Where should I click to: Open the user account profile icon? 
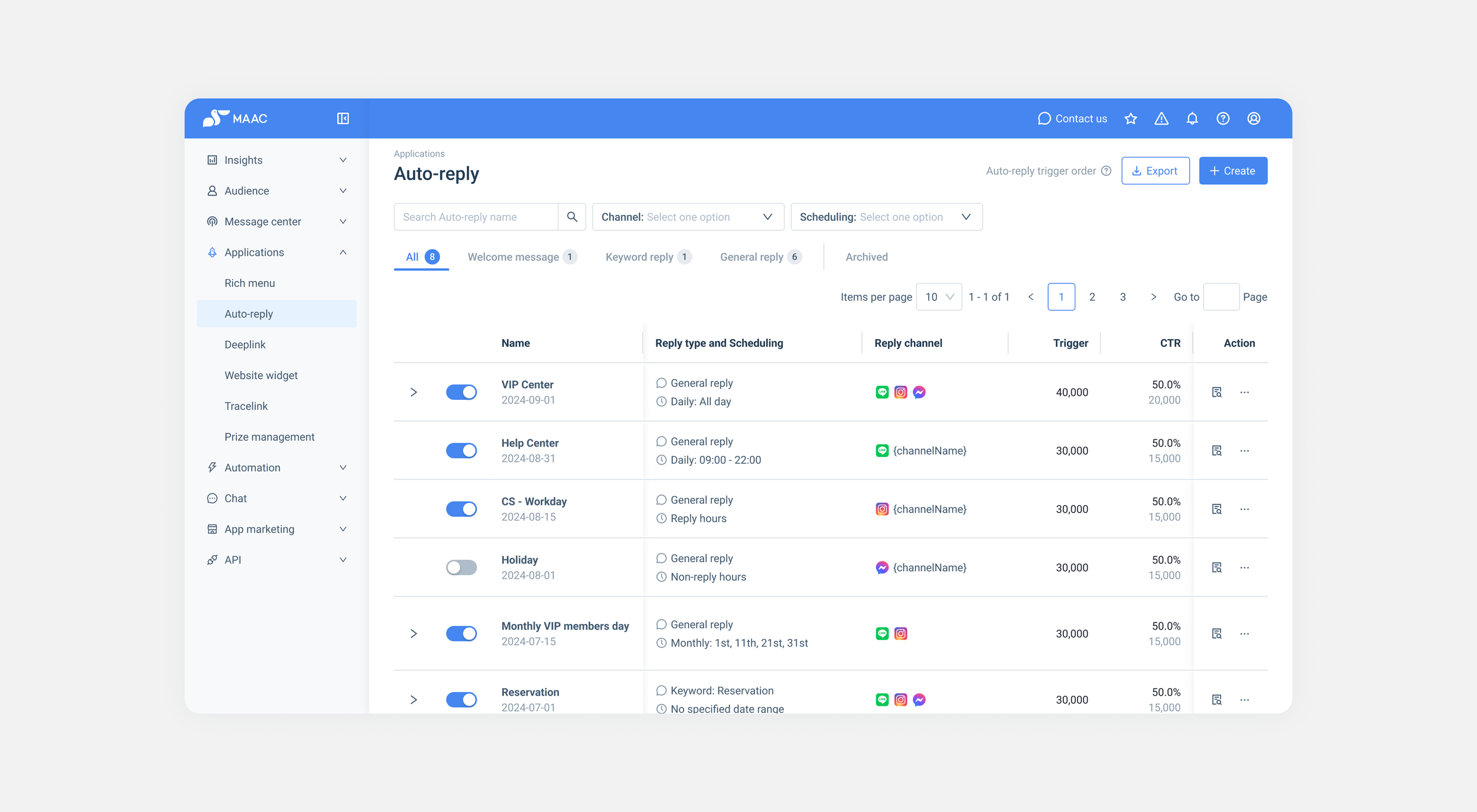pyautogui.click(x=1253, y=119)
